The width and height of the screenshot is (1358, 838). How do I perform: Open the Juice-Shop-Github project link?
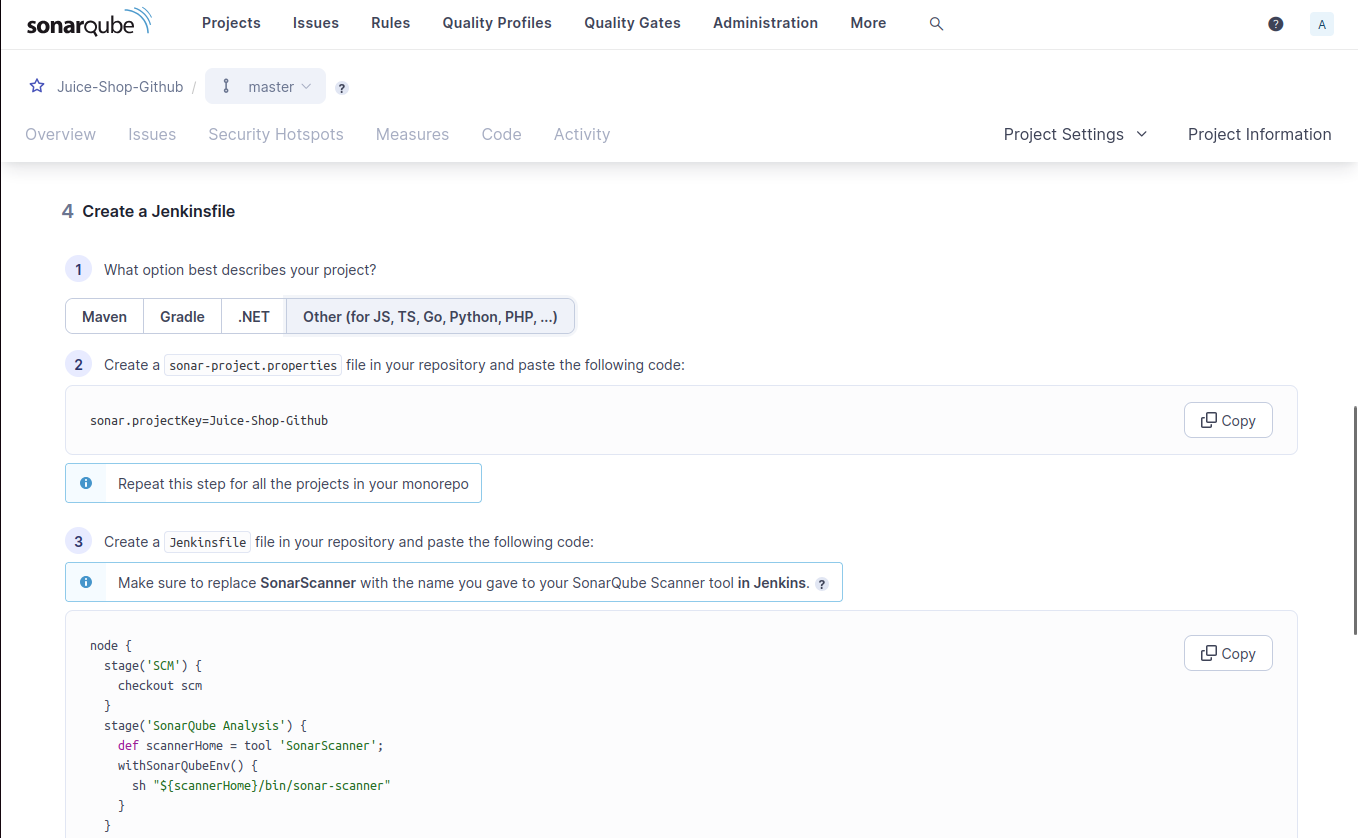tap(120, 86)
